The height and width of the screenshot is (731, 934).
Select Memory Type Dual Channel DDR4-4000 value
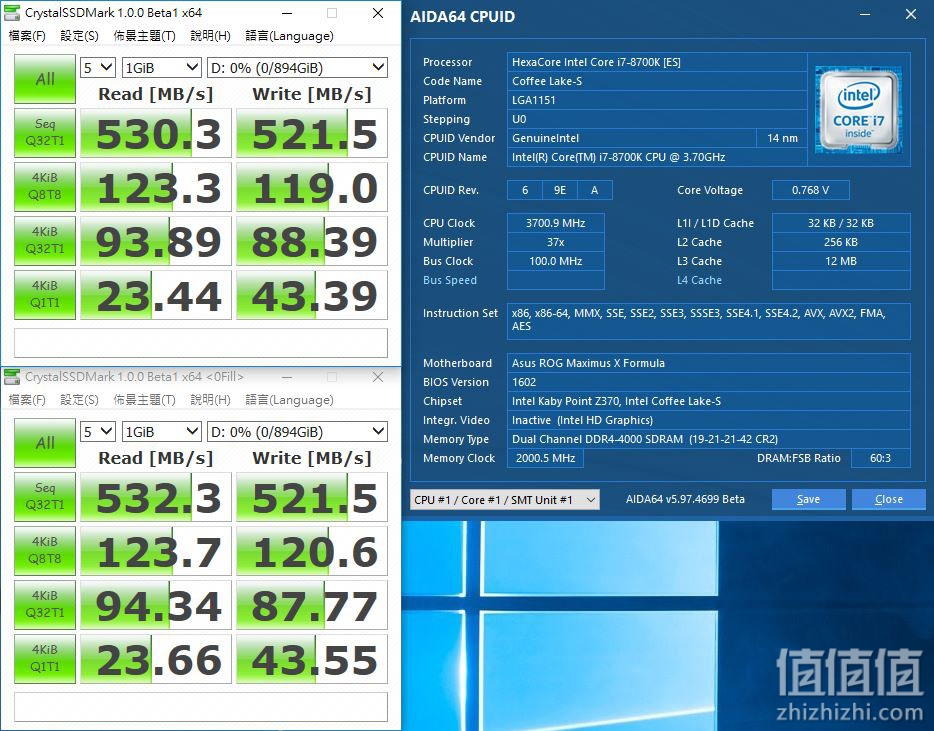(x=708, y=439)
